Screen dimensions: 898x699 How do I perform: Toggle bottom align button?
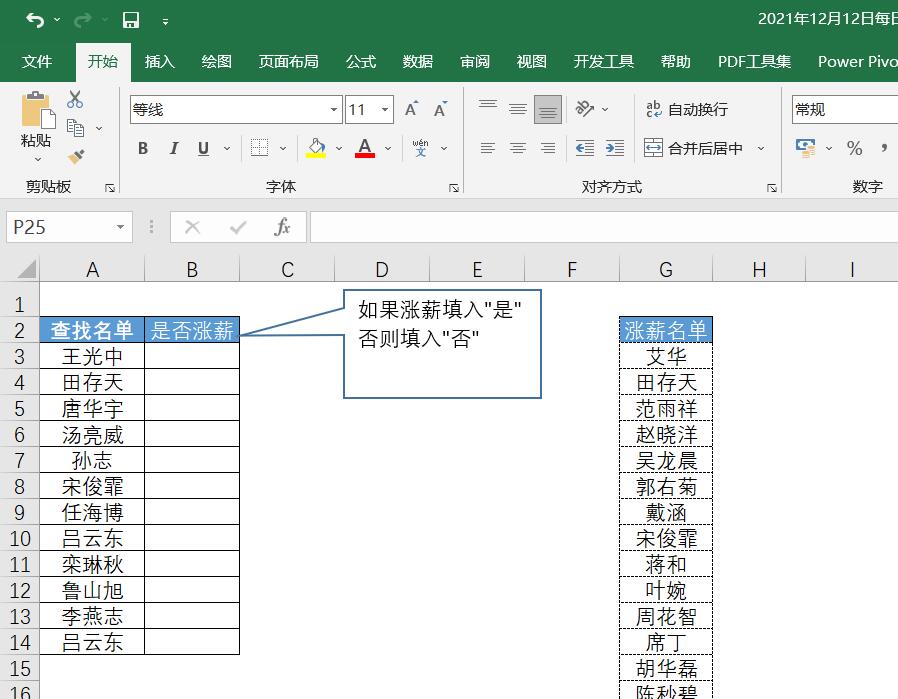[x=548, y=109]
